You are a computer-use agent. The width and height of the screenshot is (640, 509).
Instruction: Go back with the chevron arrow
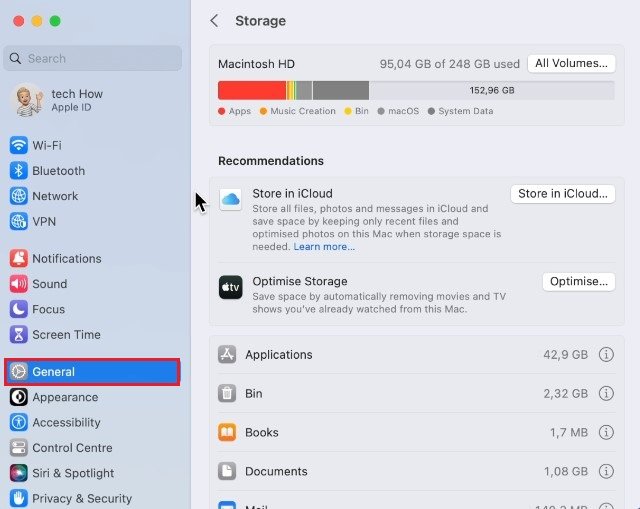click(214, 21)
